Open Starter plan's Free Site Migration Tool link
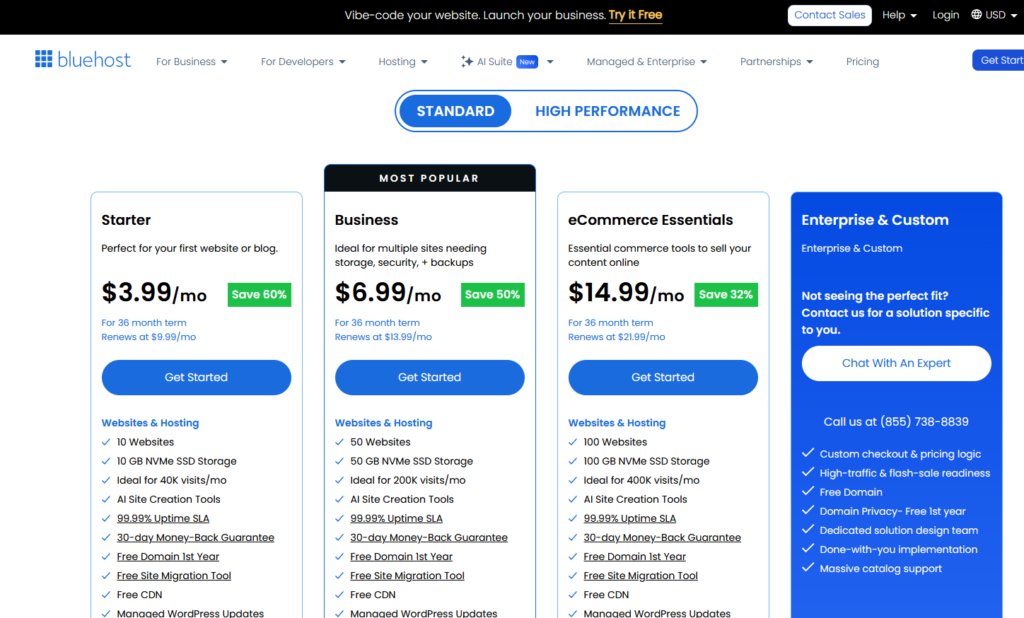The width and height of the screenshot is (1024, 618). pyautogui.click(x=174, y=575)
